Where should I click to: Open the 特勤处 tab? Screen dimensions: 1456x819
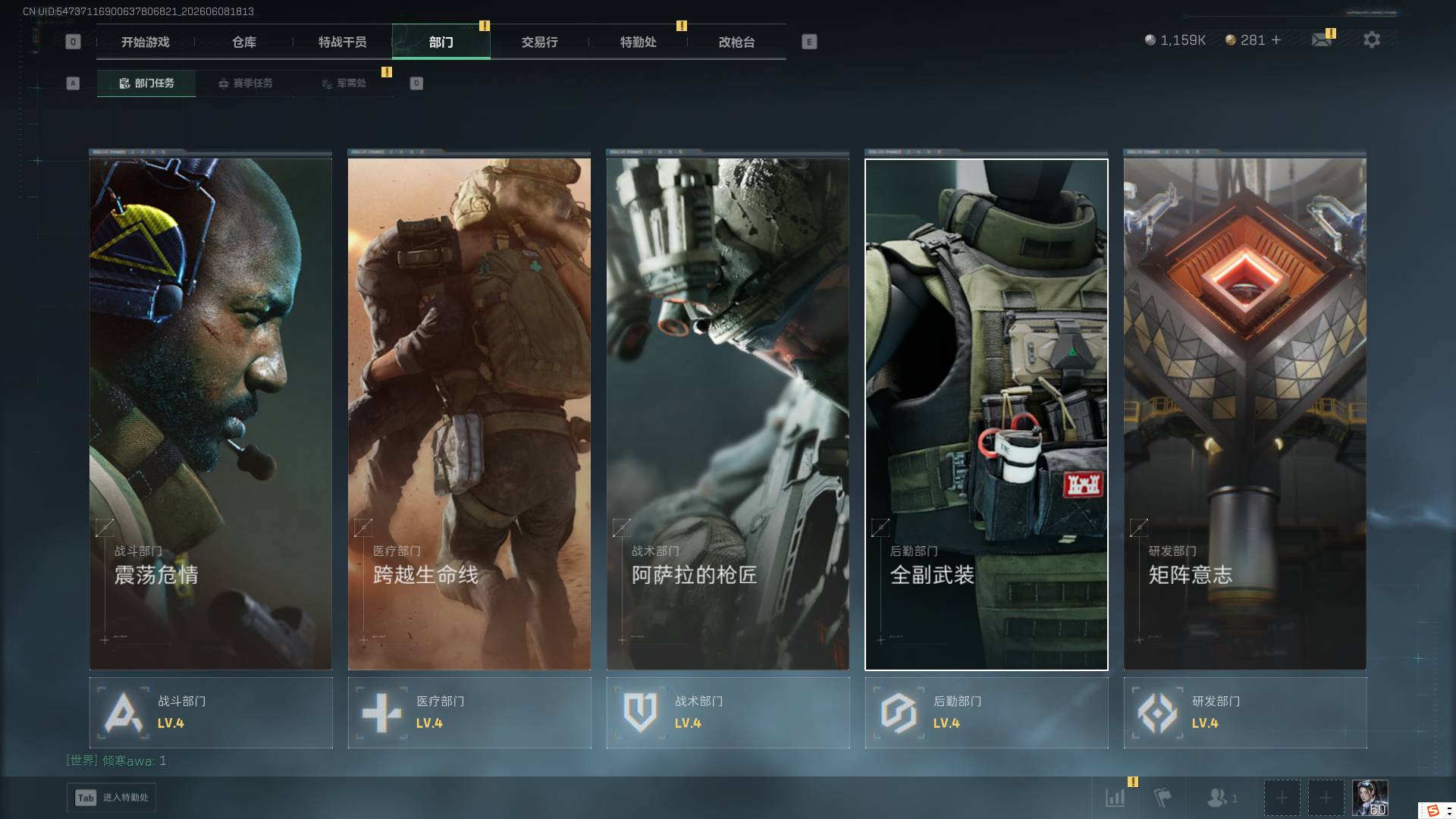(638, 42)
